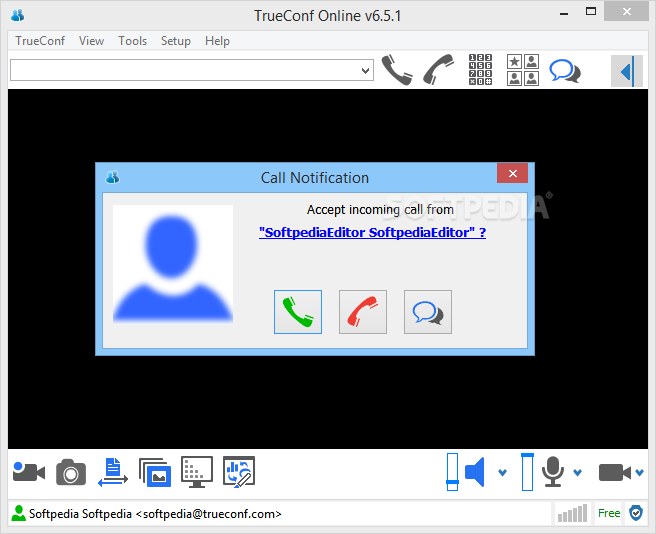The width and height of the screenshot is (656, 534).
Task: Reject the call with the red phone
Action: point(363,312)
